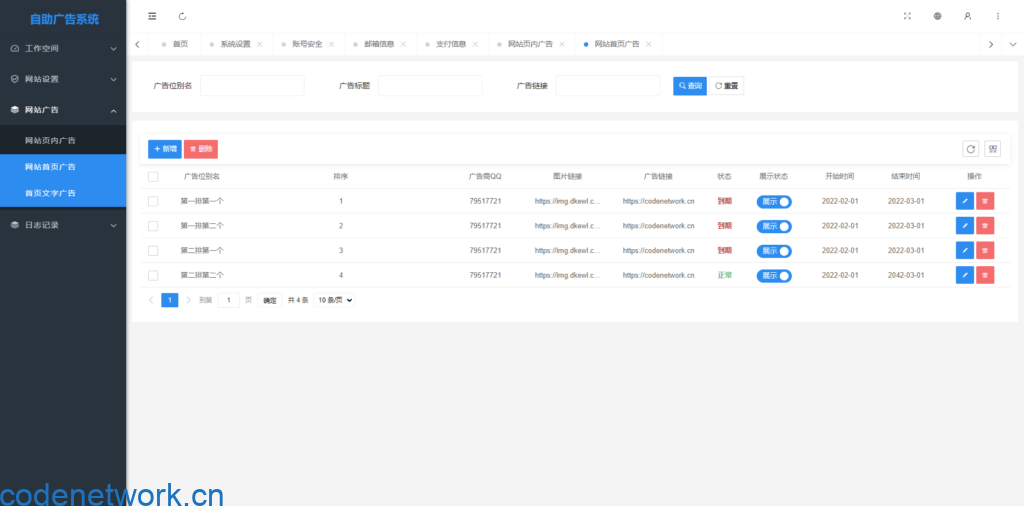Click the blue 查询 search button
This screenshot has height=506, width=1024.
[x=689, y=86]
